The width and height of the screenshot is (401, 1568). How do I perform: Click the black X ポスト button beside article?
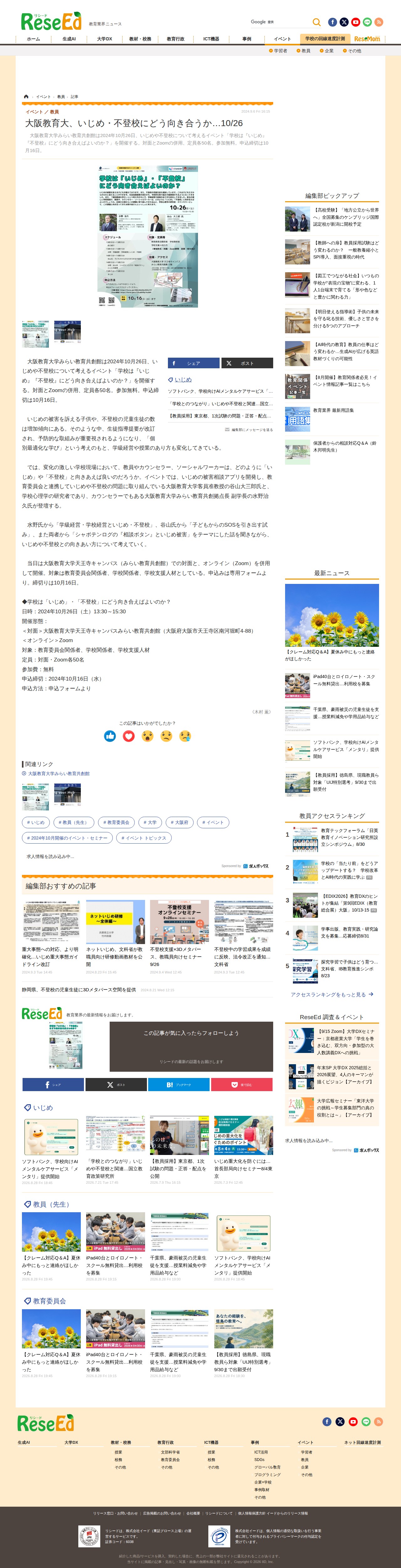(247, 363)
